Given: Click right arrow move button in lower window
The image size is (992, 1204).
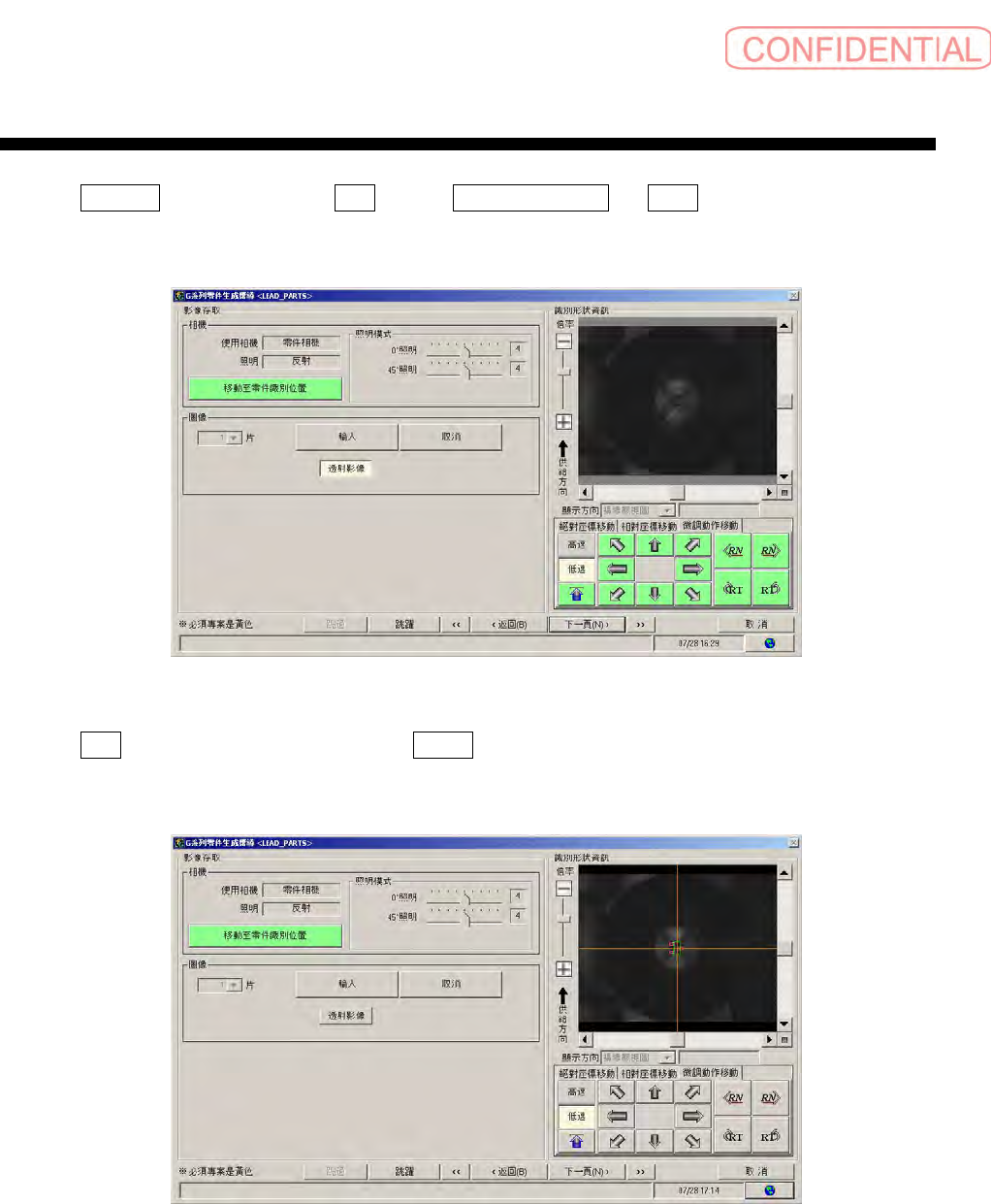Looking at the screenshot, I should point(692,1117).
